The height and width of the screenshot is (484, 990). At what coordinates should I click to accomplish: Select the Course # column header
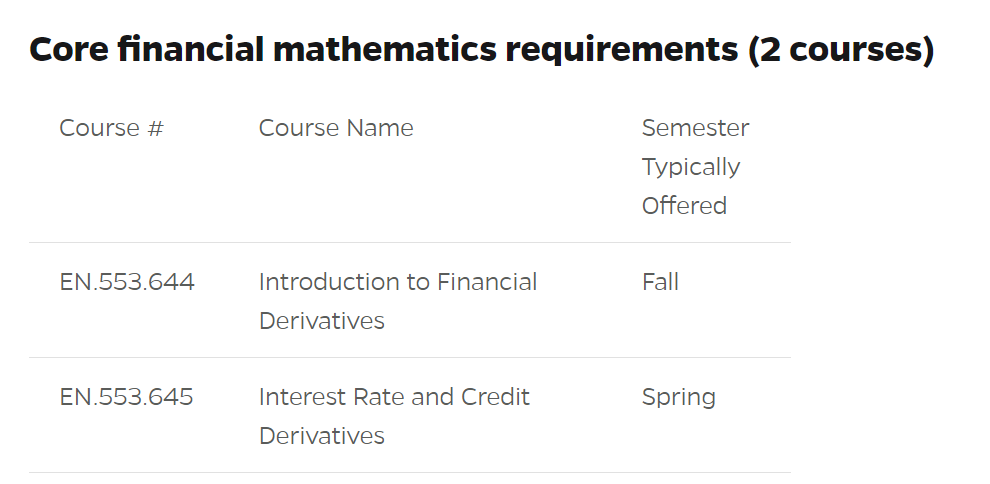coord(112,128)
